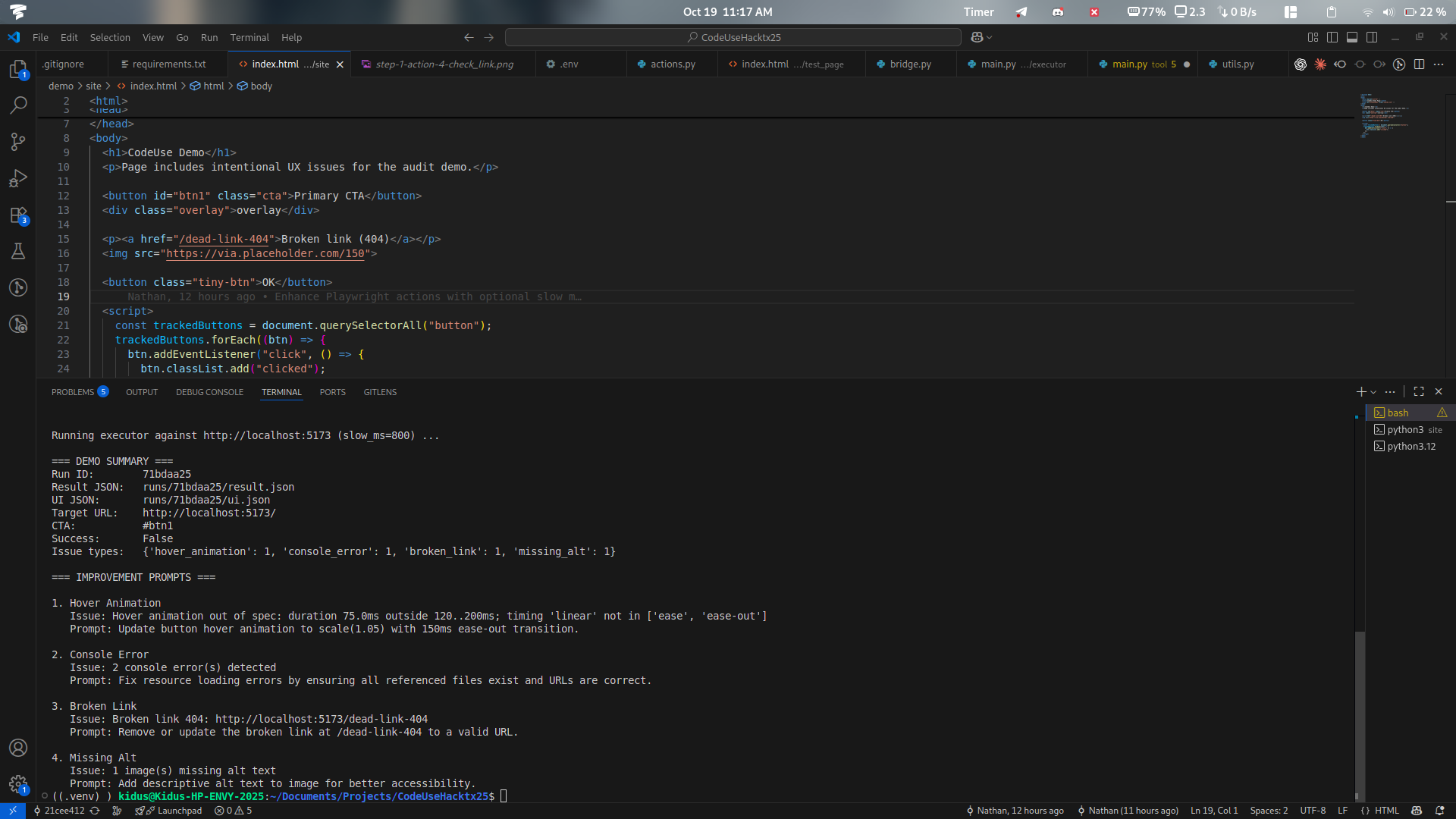
Task: Expand the Copilot chat dropdown arrow
Action: [x=990, y=37]
